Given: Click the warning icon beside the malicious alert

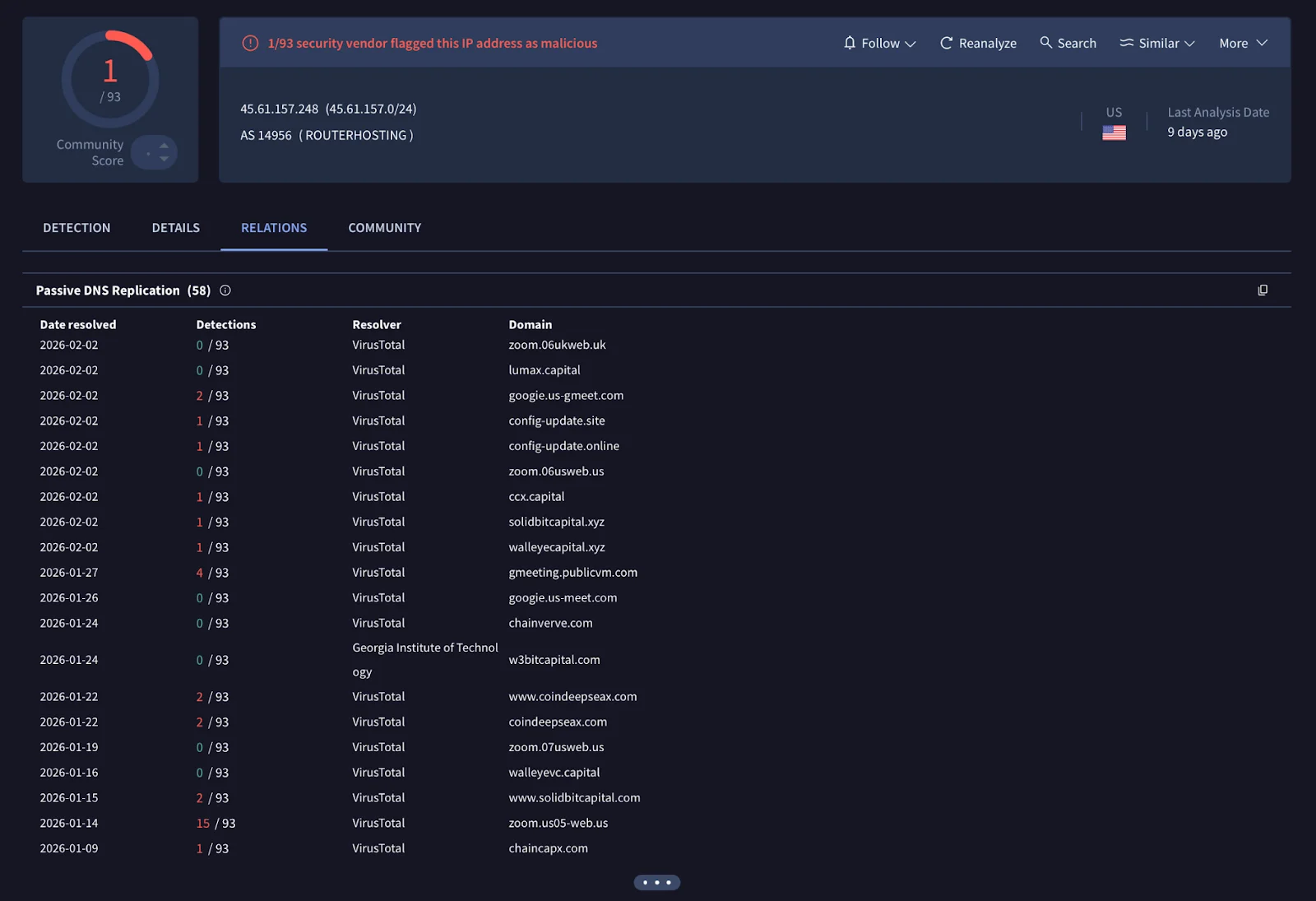Looking at the screenshot, I should [249, 43].
